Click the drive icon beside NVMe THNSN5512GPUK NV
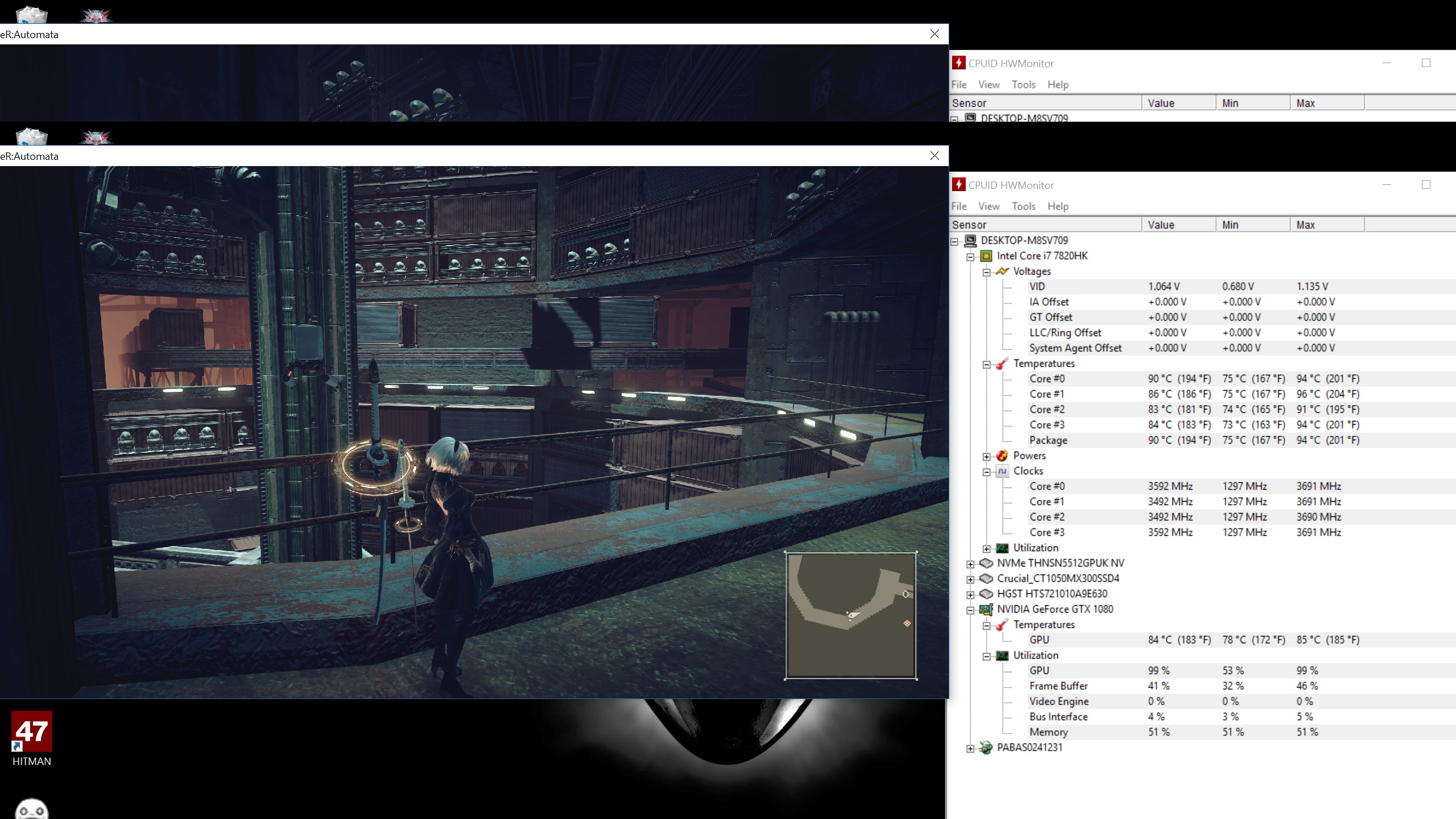Image resolution: width=1456 pixels, height=819 pixels. (986, 563)
